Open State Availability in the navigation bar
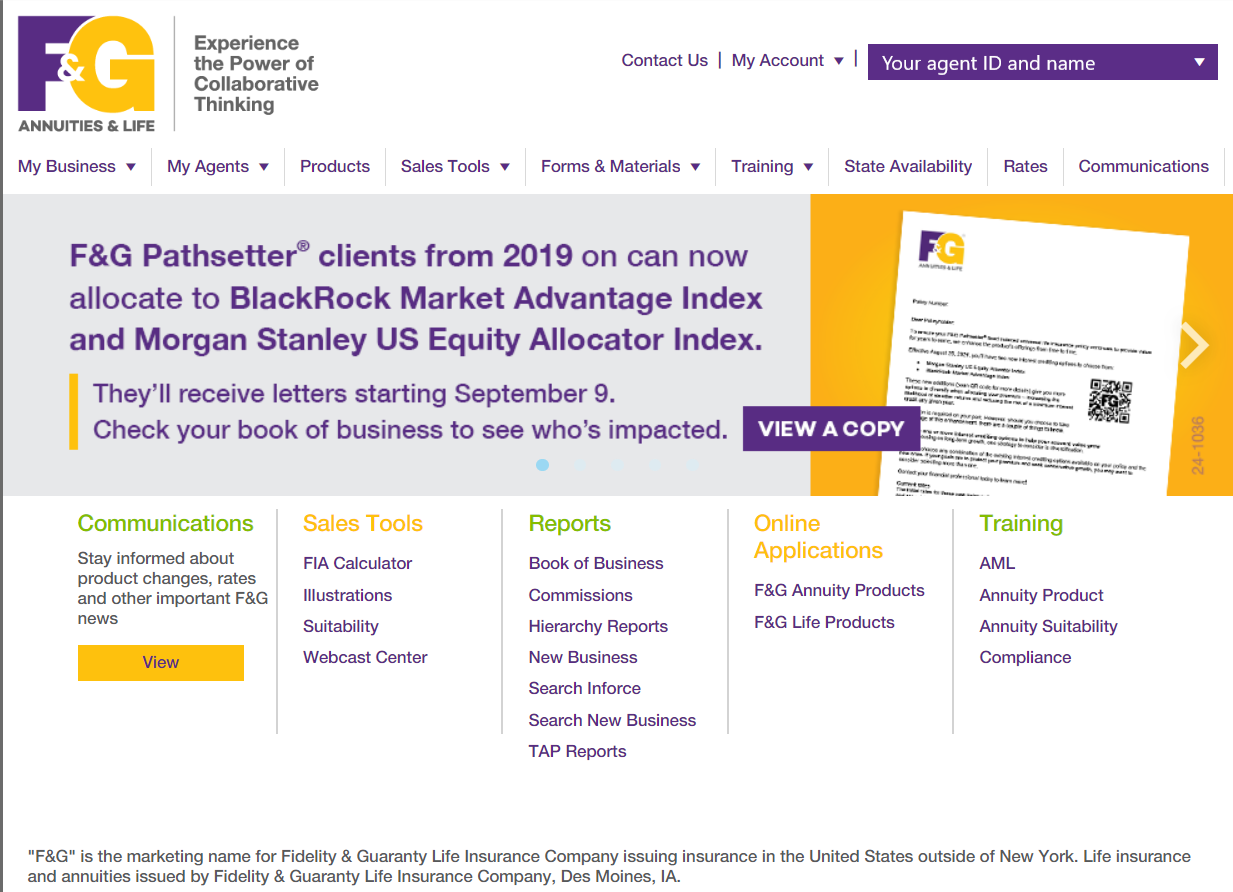The height and width of the screenshot is (892, 1233). 907,166
